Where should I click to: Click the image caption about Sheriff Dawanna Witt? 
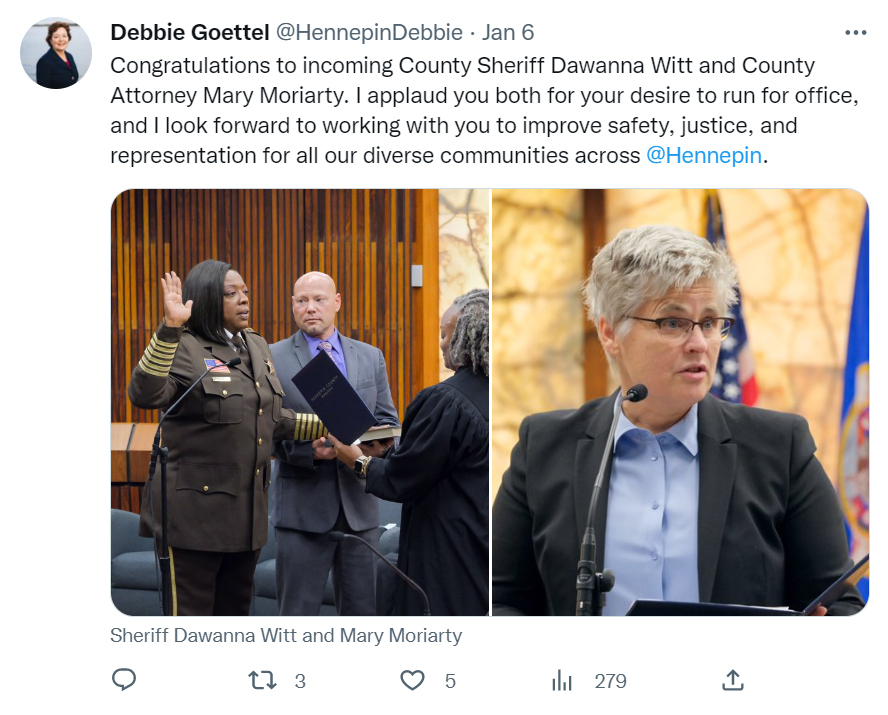(286, 636)
